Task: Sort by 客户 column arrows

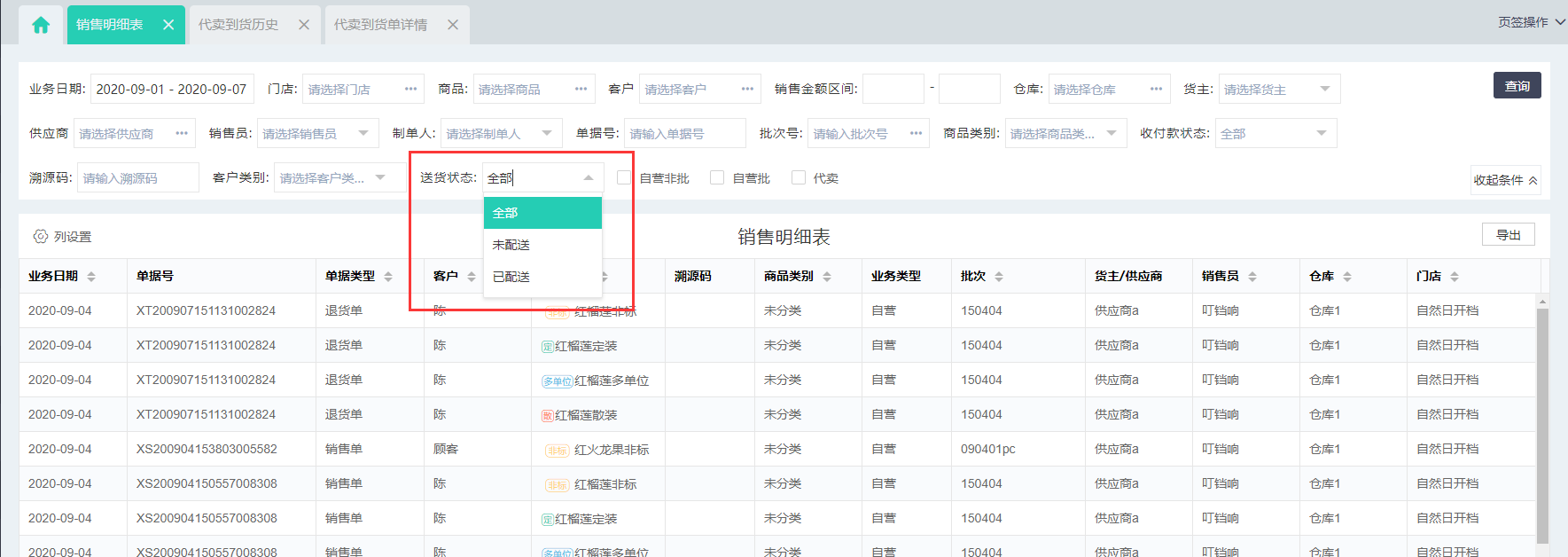Action: (x=472, y=277)
